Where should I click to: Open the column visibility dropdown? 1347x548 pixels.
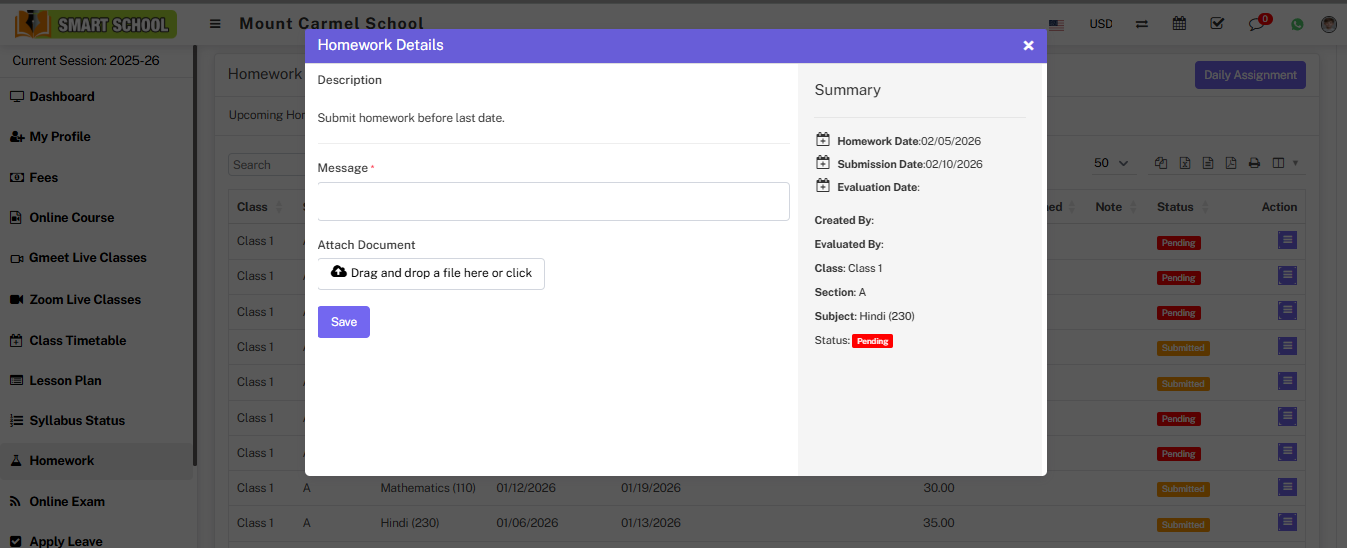coord(1284,164)
